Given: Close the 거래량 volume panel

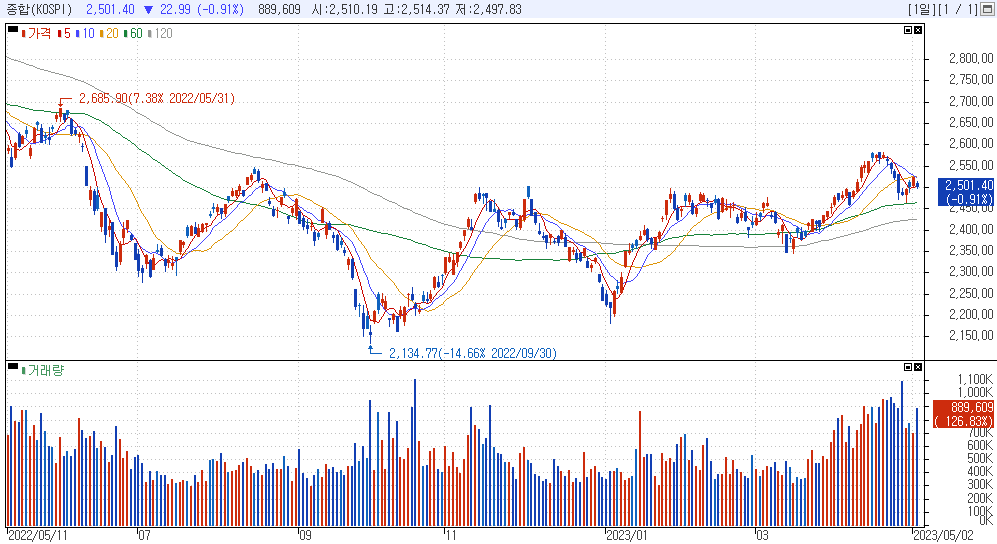Looking at the screenshot, I should click(x=918, y=367).
